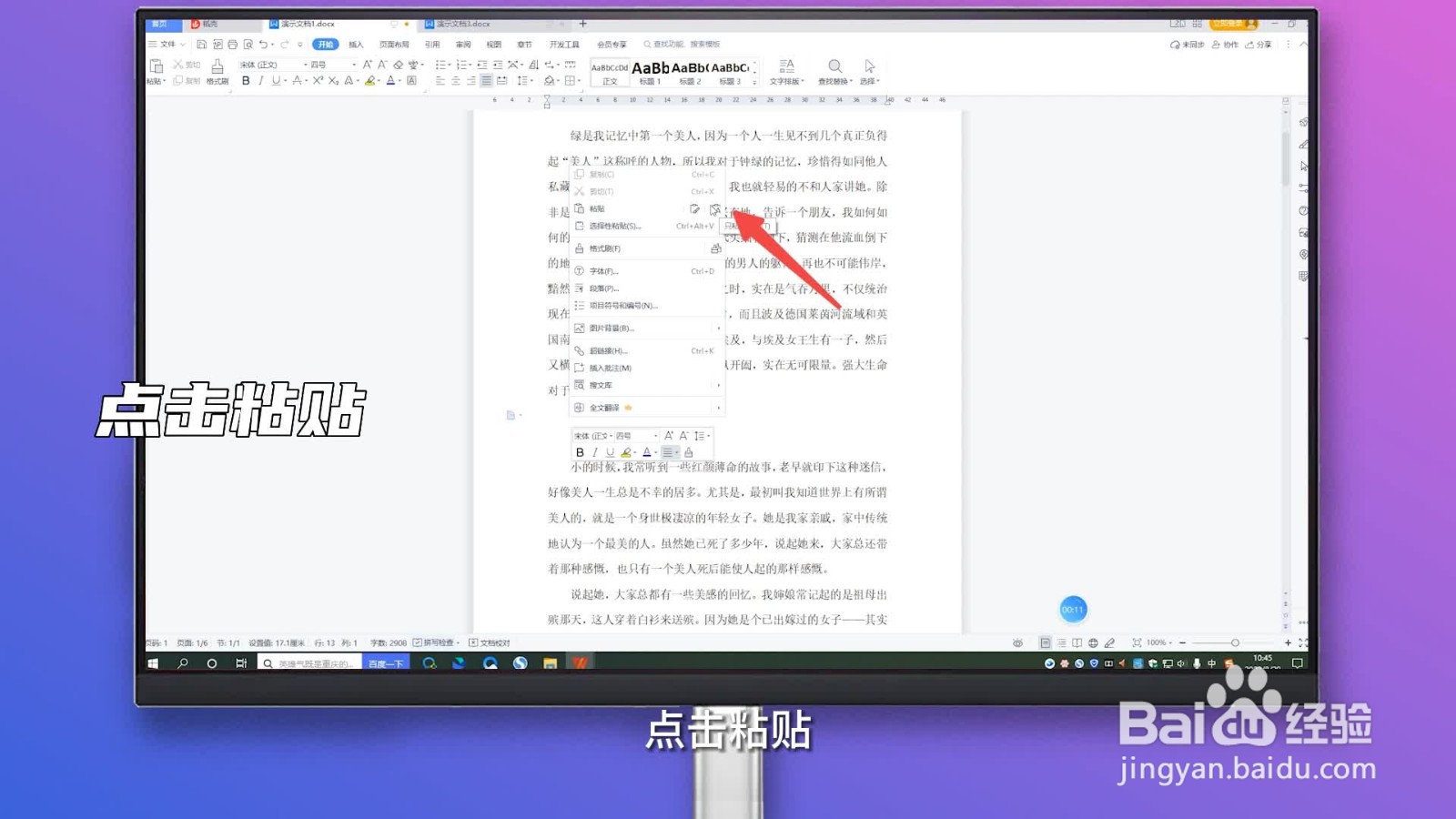Click Italic in the ribbon

click(260, 81)
